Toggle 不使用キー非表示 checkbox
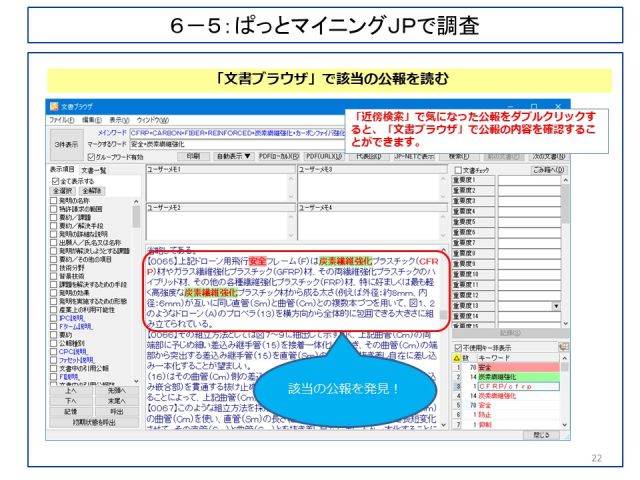640x480 pixels. [458, 348]
